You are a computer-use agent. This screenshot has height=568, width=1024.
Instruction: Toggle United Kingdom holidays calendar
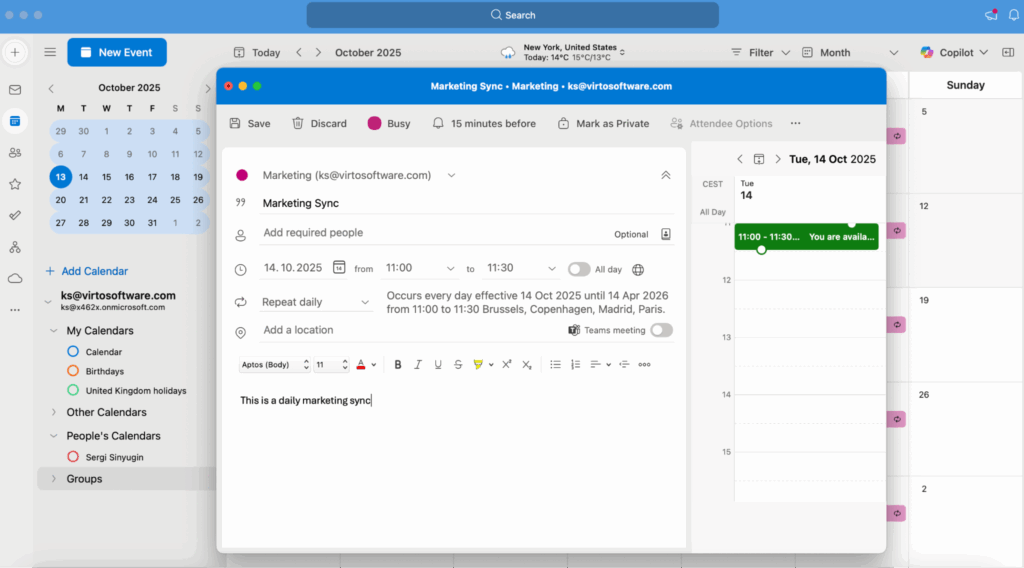(73, 390)
